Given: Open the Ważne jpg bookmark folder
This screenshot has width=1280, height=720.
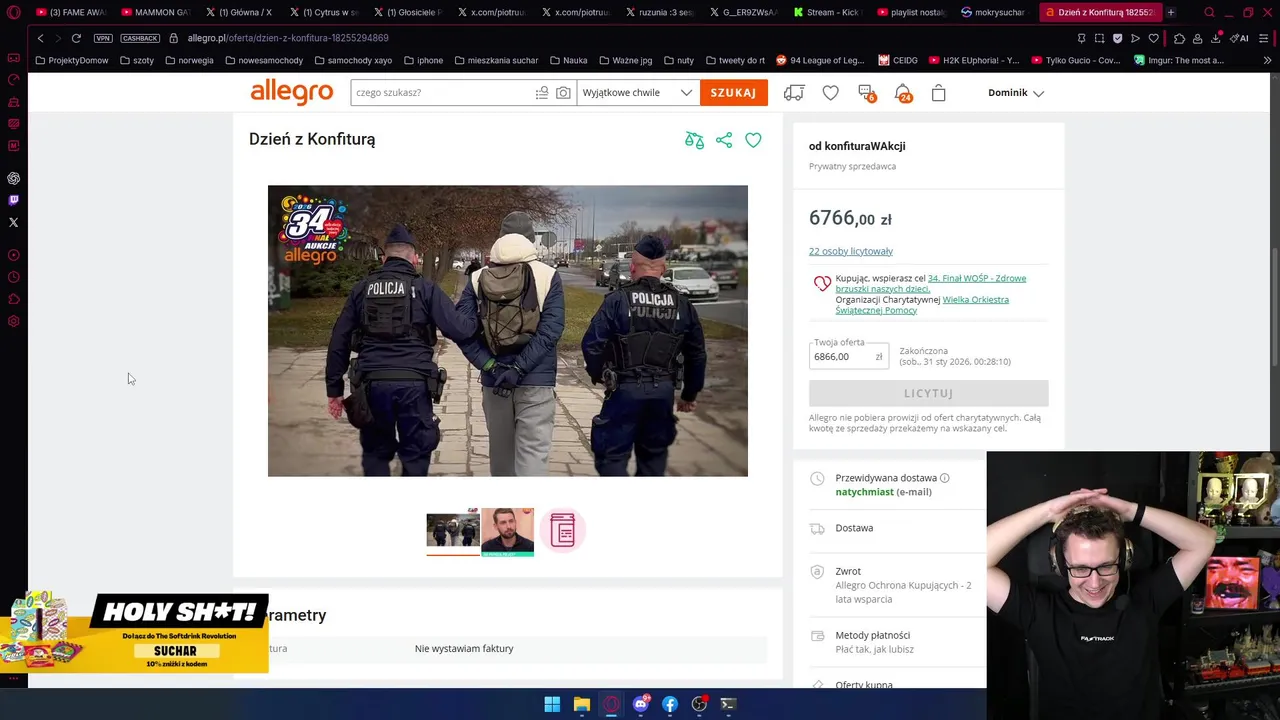Looking at the screenshot, I should click(625, 60).
